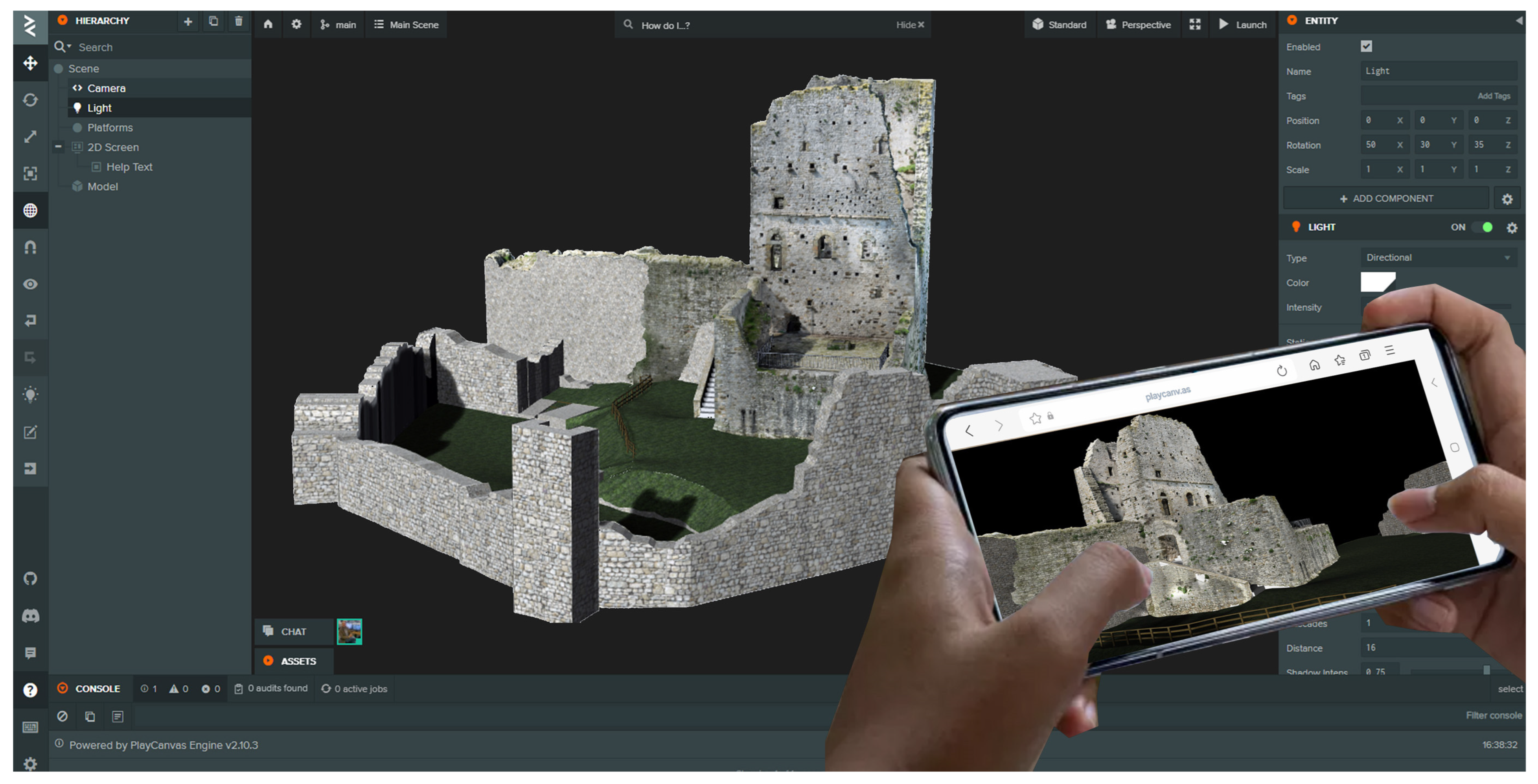This screenshot has height=784, width=1538.
Task: Open the Code Editor pencil icon
Action: pyautogui.click(x=30, y=432)
